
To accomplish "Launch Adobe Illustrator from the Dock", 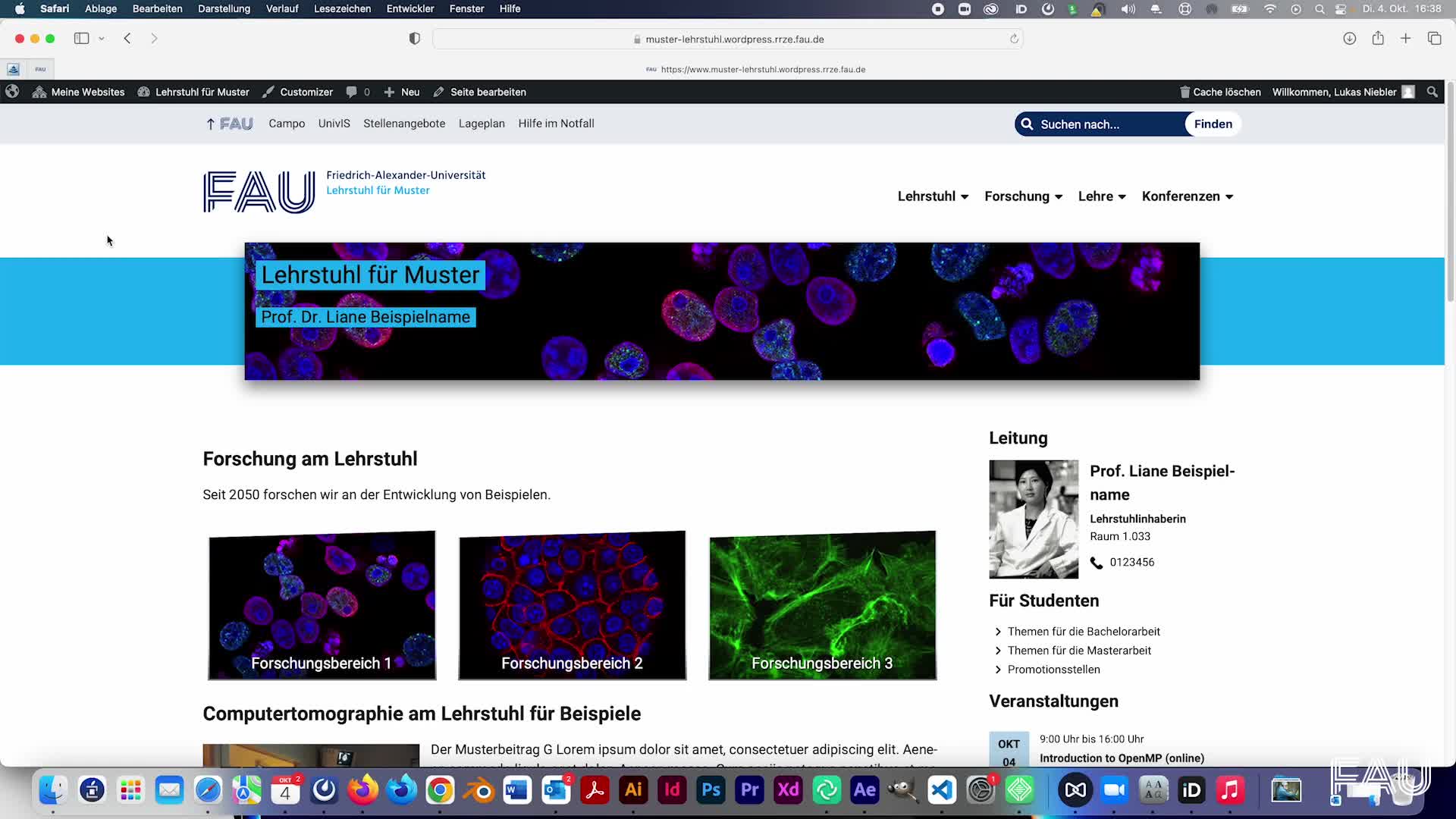I will 633,789.
